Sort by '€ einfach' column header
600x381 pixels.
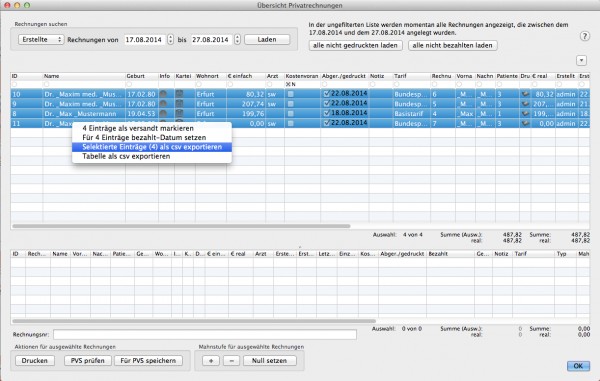pos(245,76)
